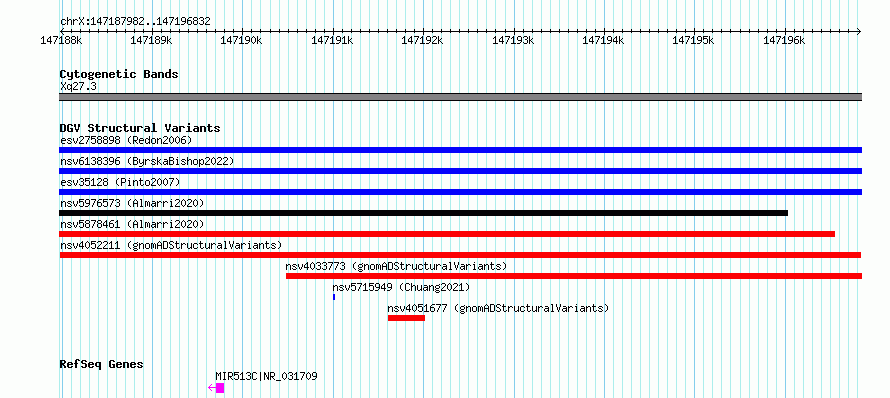Click the 147192k ruler label
Viewport: 890px width, 398px height.
tap(423, 40)
